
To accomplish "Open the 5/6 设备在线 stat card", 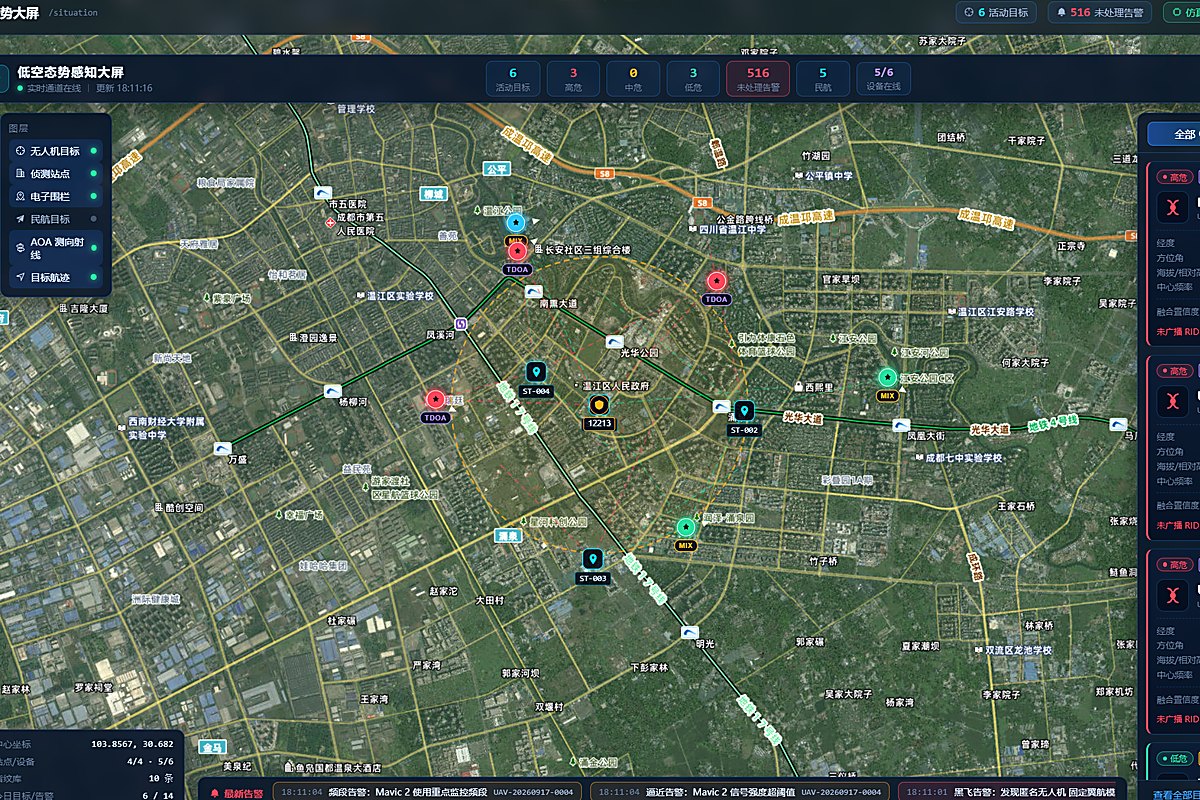I will 884,79.
